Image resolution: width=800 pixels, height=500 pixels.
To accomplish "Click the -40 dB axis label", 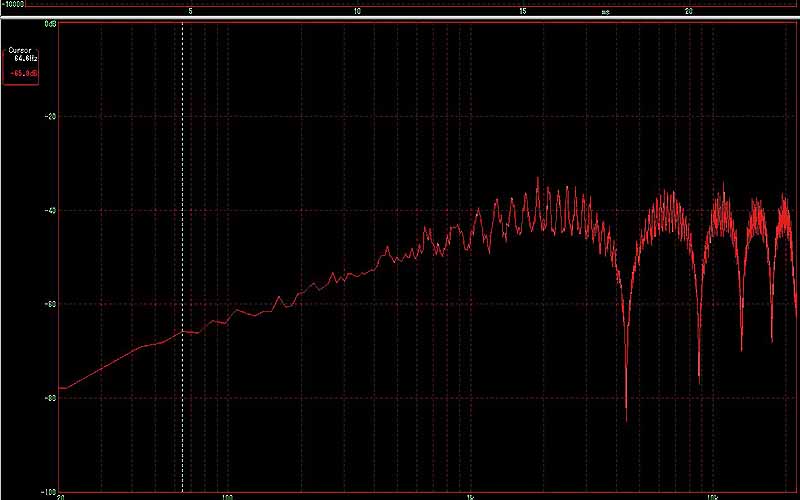I will click(50, 210).
